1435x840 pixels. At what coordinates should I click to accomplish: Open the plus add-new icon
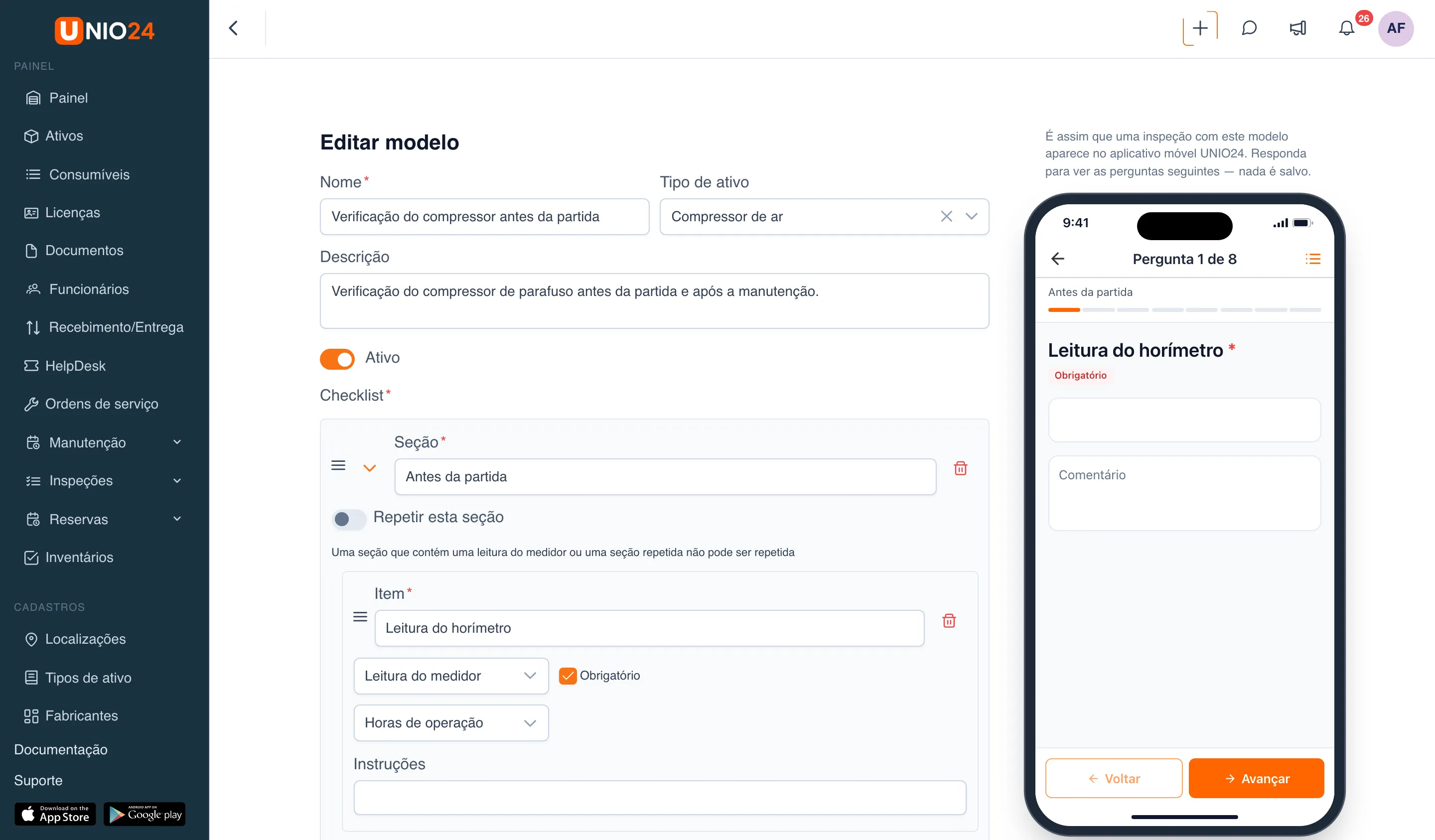point(1200,28)
